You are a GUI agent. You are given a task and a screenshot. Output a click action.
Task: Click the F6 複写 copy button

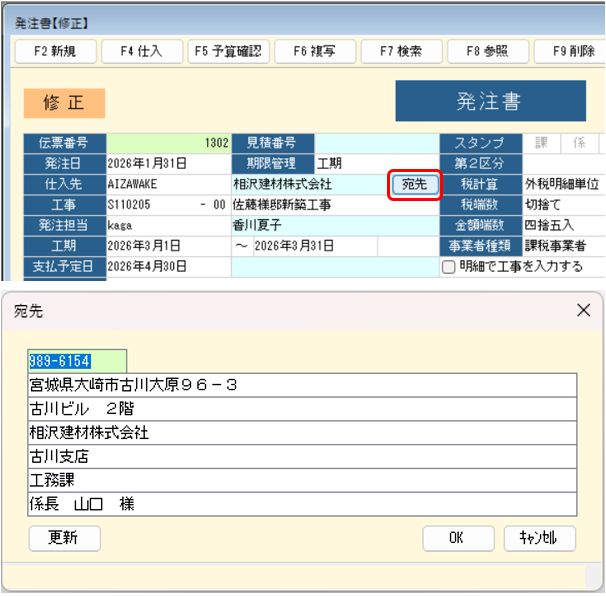click(x=315, y=51)
